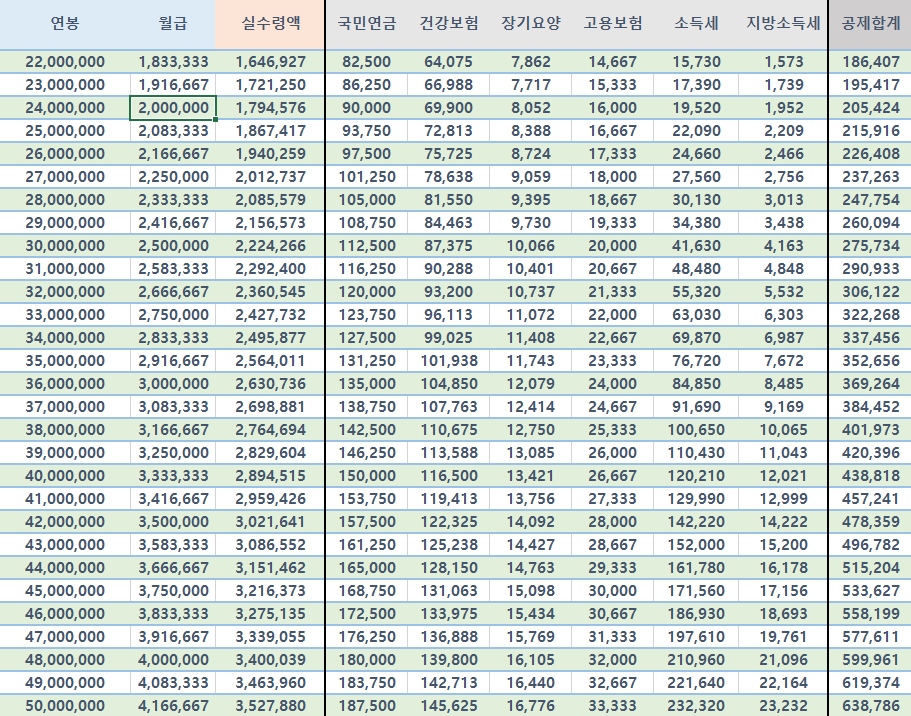The height and width of the screenshot is (716, 911).
Task: Select income tax cell 120,210
Action: (696, 475)
